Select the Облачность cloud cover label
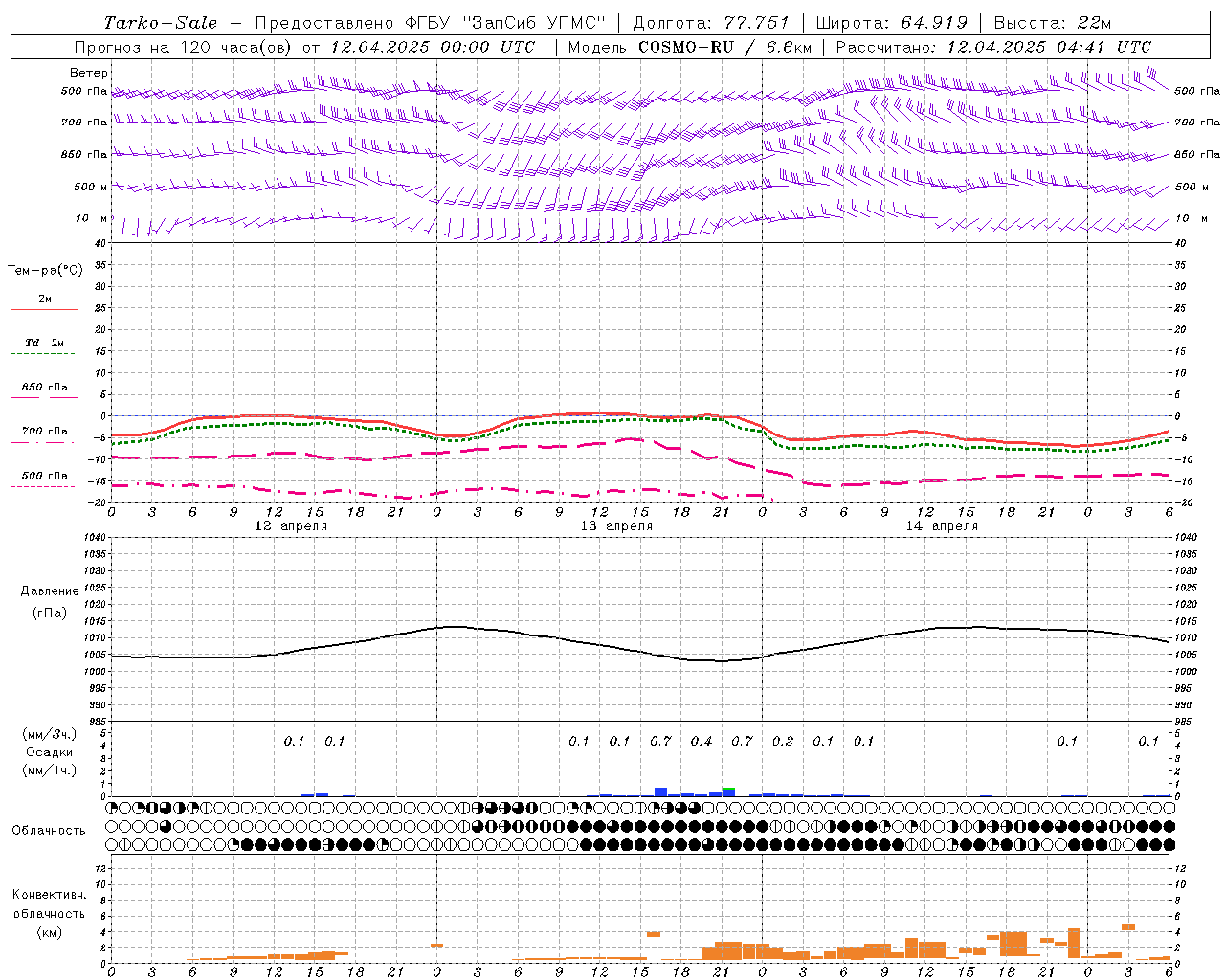 [x=49, y=830]
